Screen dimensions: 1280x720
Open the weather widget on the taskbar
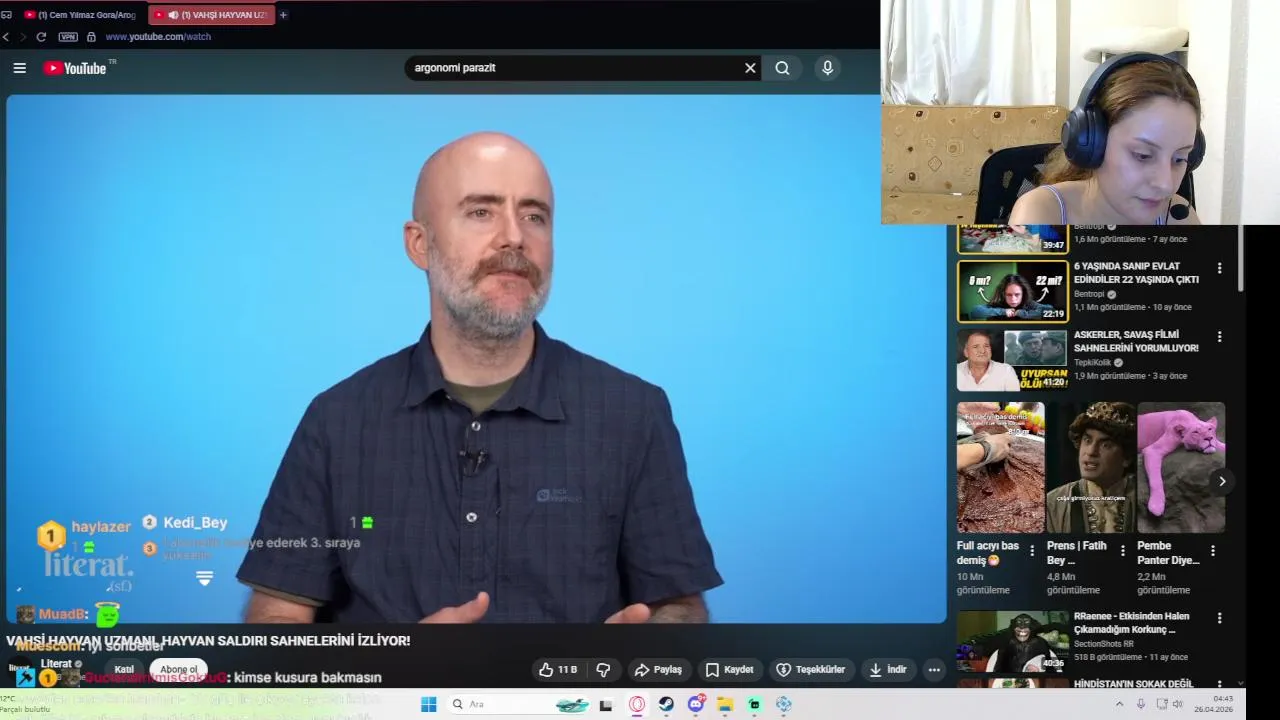pyautogui.click(x=25, y=704)
